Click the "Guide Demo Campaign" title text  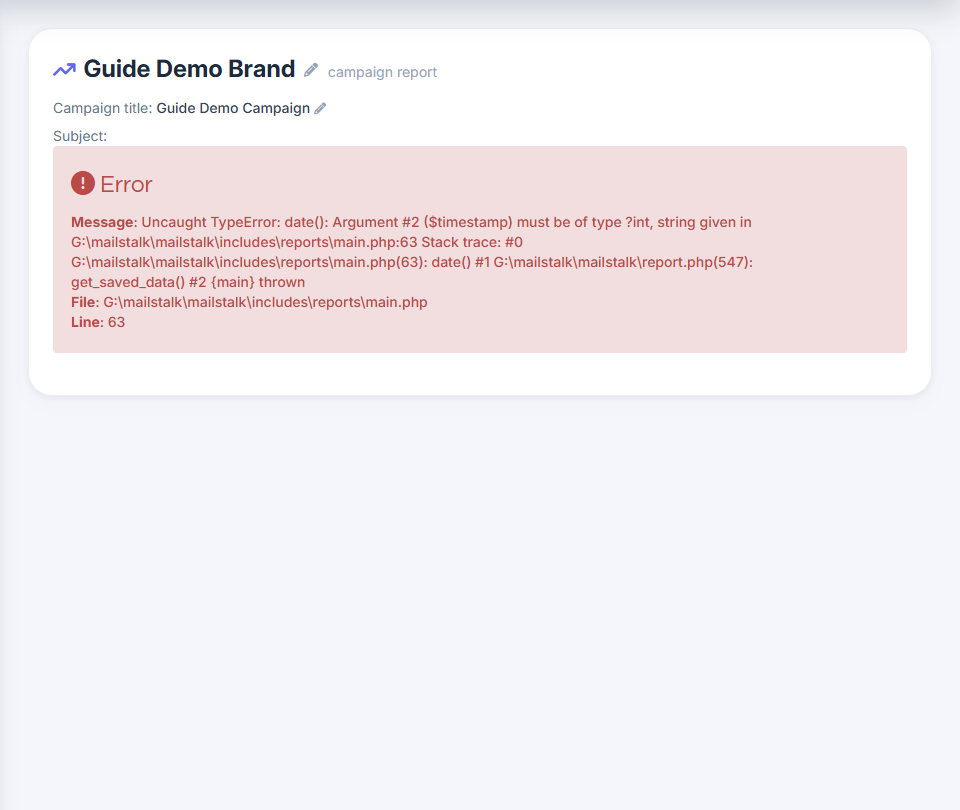233,108
